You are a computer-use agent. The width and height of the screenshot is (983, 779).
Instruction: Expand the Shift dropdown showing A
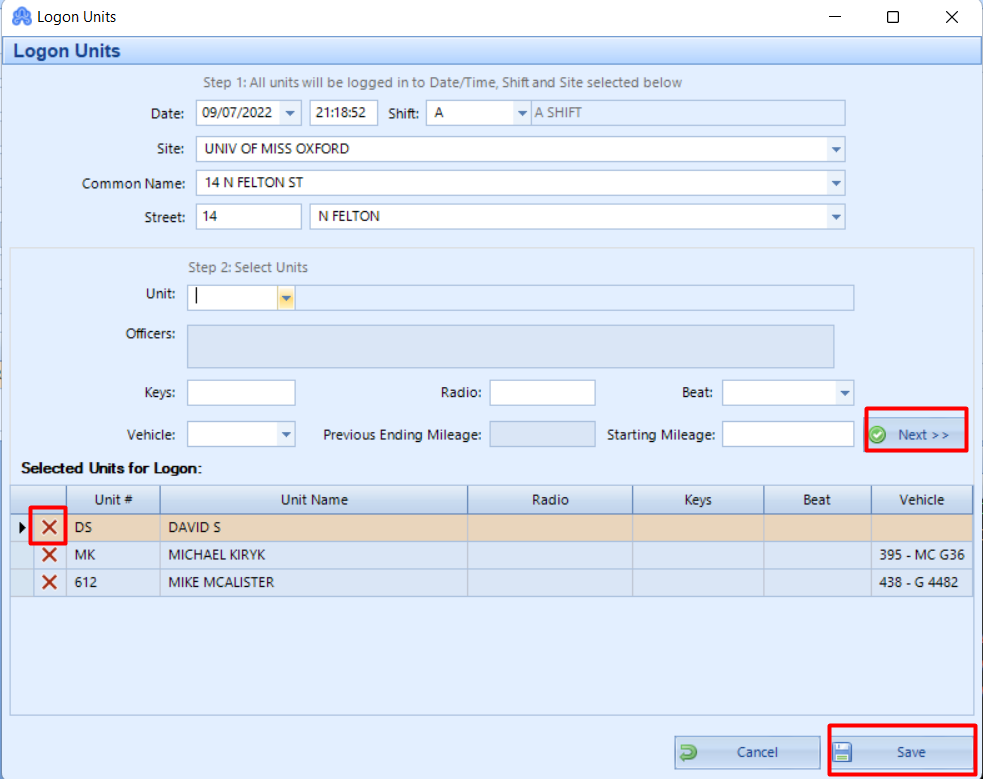pyautogui.click(x=521, y=113)
